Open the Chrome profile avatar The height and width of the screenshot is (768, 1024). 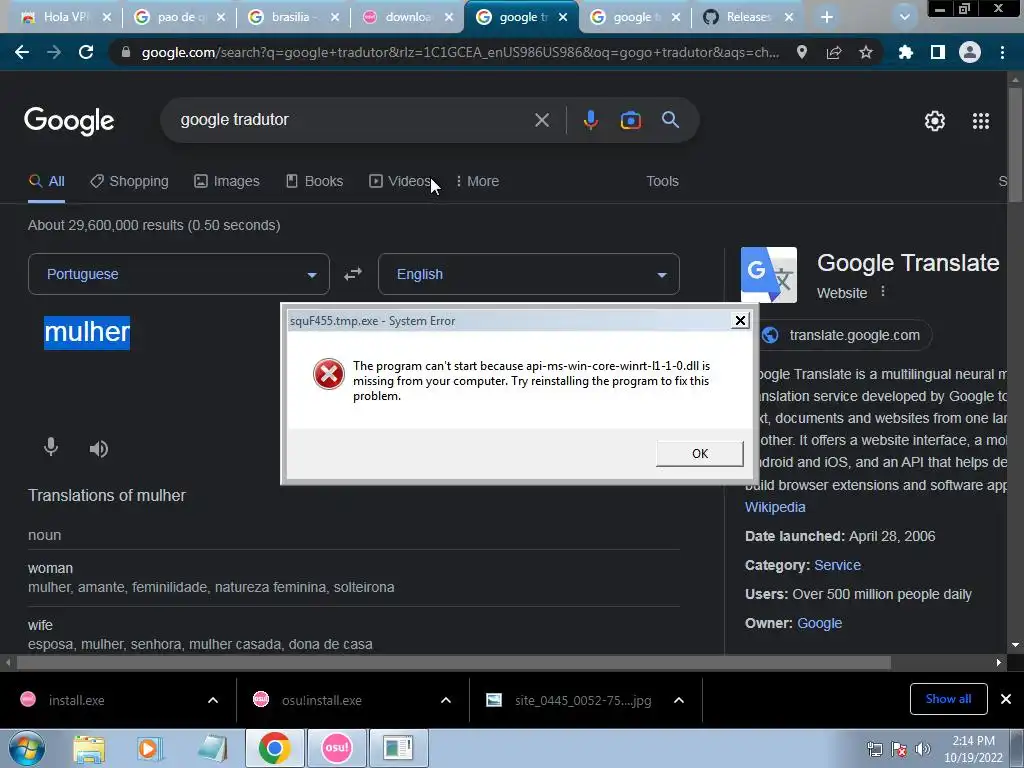click(x=970, y=52)
